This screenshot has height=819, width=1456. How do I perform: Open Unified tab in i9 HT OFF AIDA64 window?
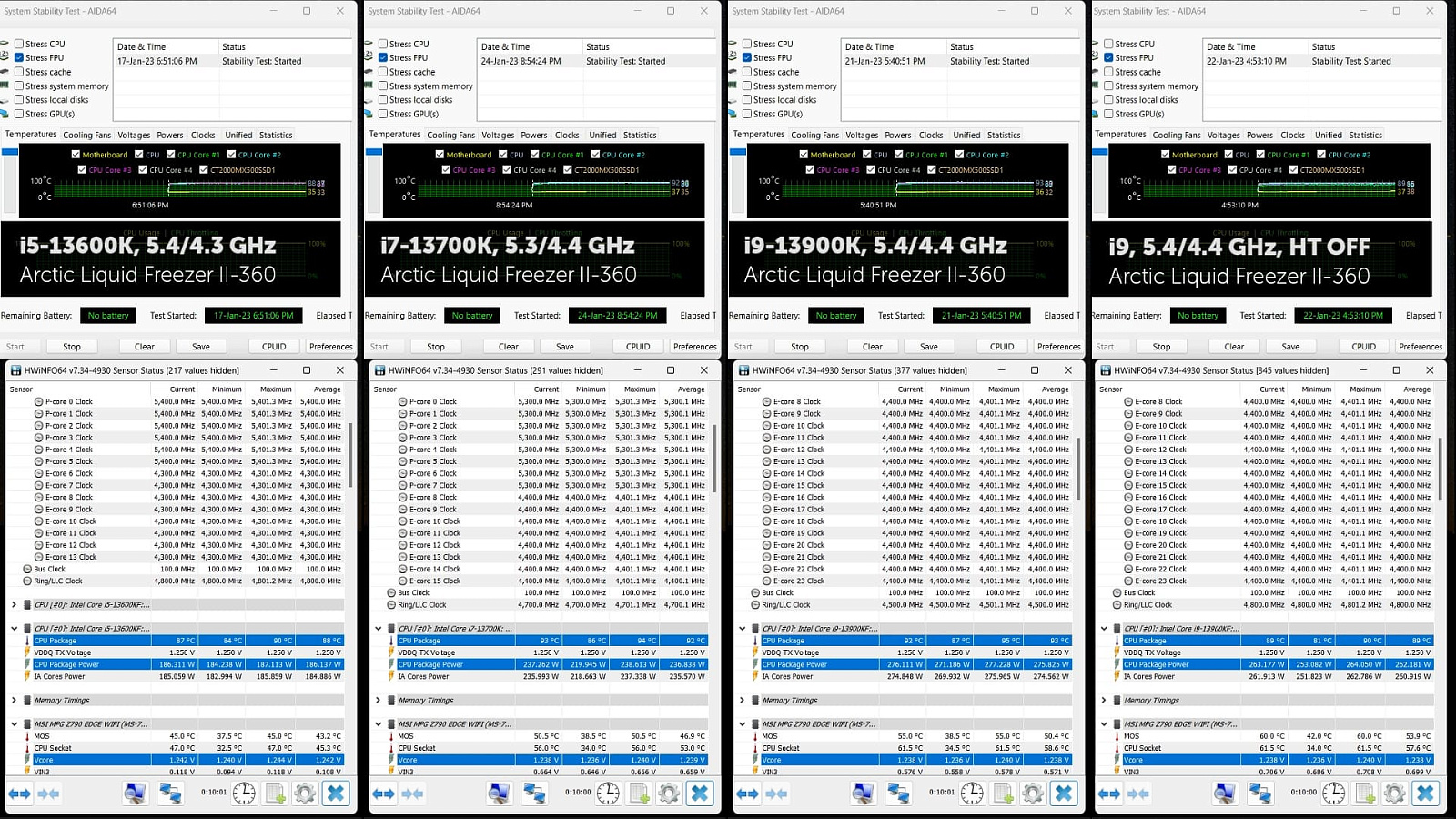(1329, 135)
